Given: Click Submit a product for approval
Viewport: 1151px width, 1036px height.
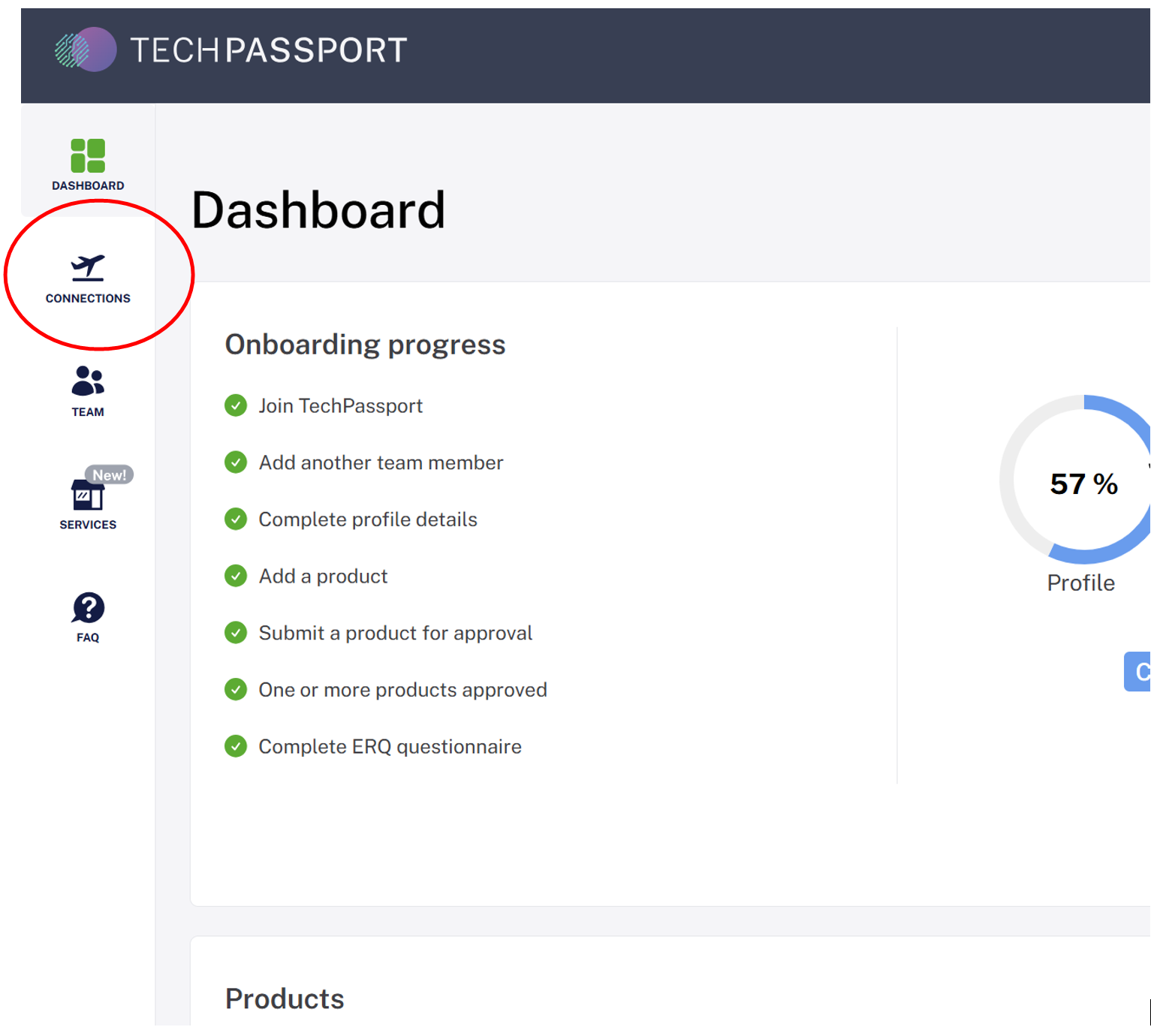Looking at the screenshot, I should (x=396, y=633).
